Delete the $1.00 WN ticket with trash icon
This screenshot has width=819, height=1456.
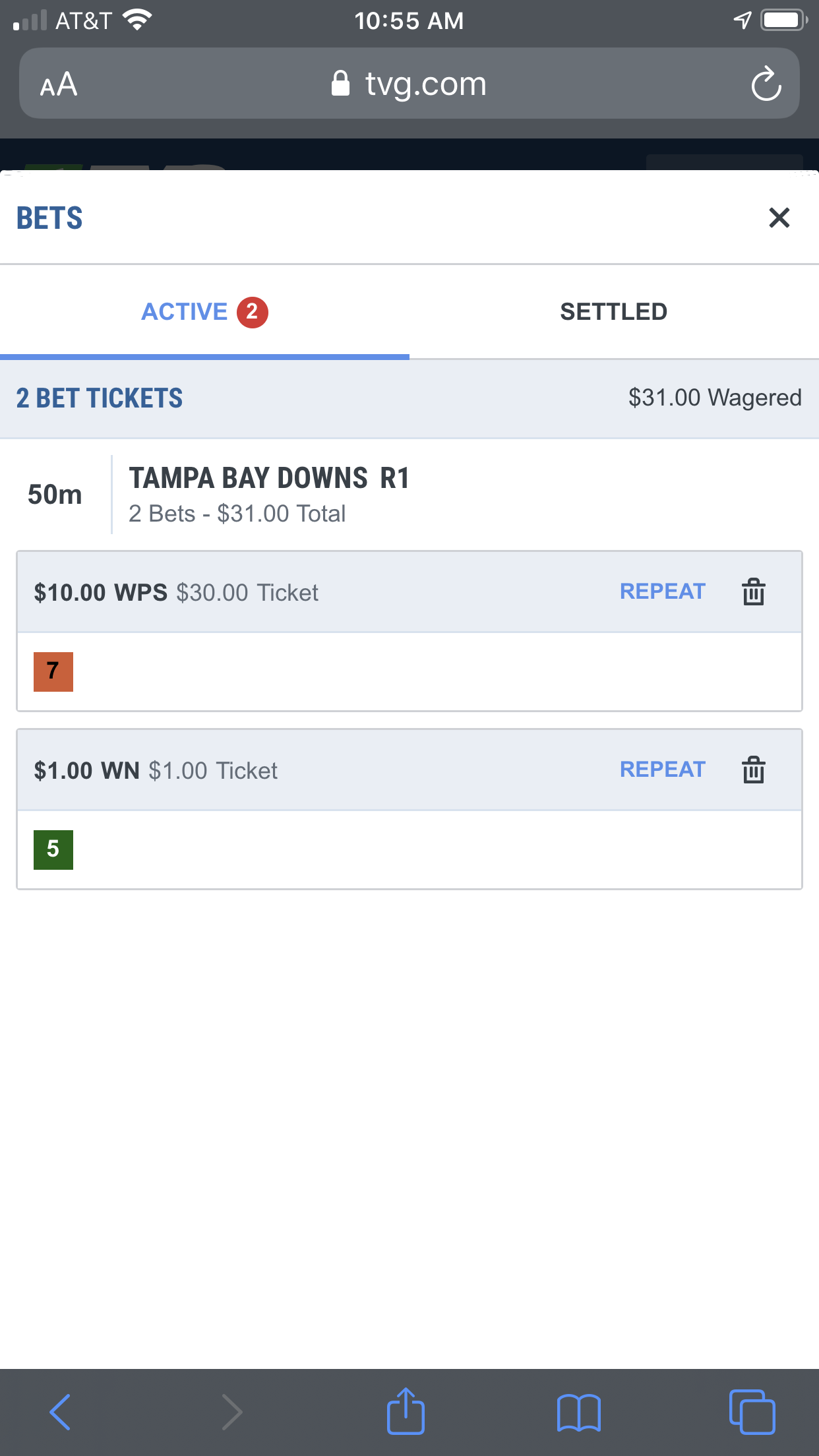[x=753, y=770]
